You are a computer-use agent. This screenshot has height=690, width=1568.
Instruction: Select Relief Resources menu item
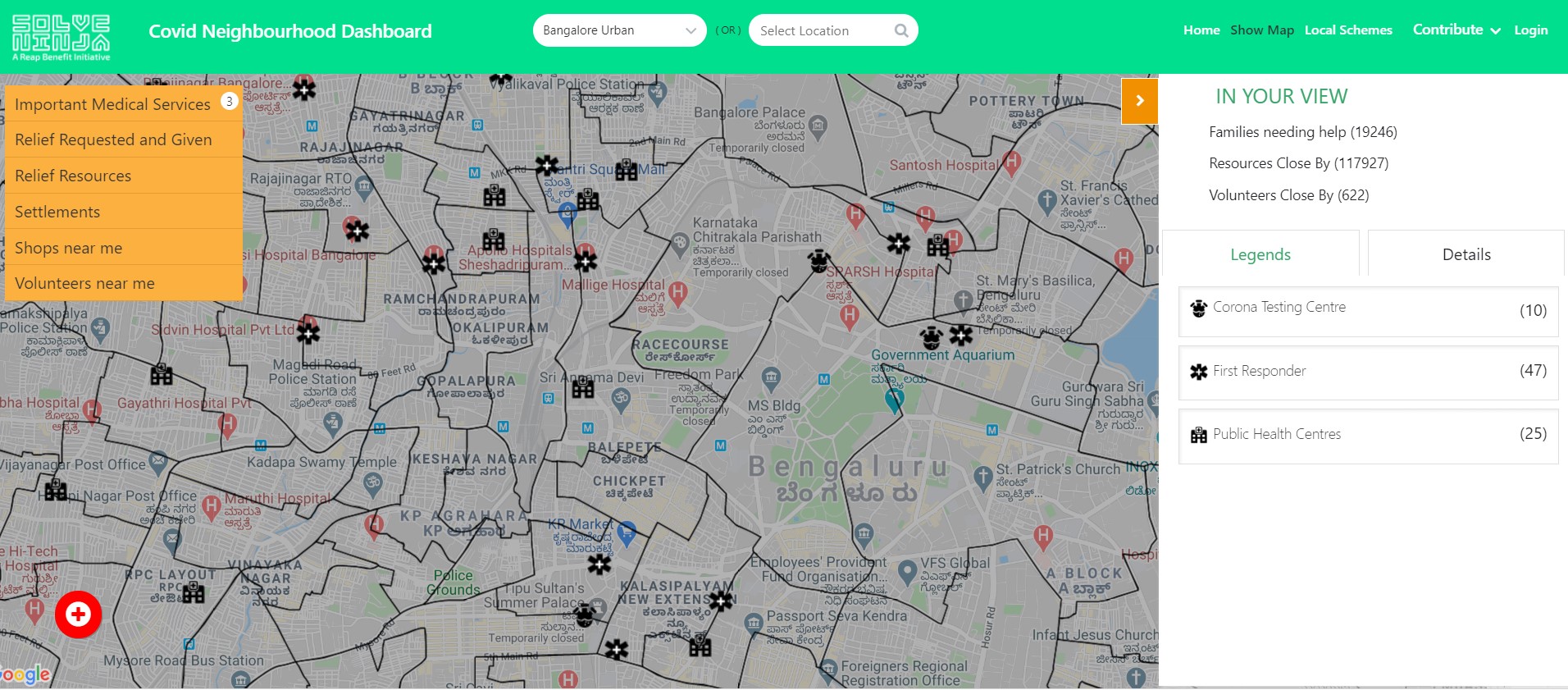pyautogui.click(x=124, y=176)
